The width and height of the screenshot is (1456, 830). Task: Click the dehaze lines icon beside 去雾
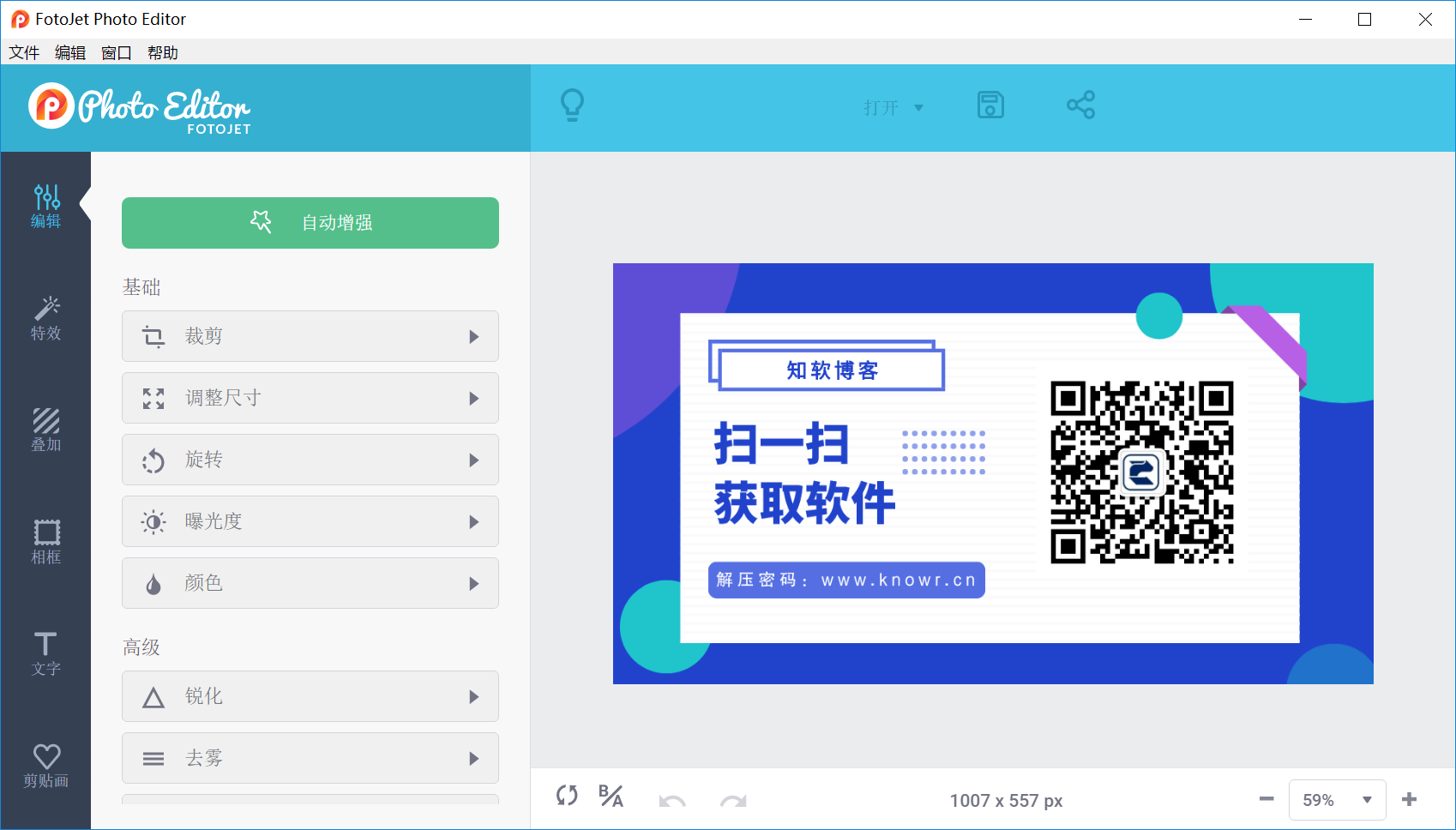pyautogui.click(x=153, y=759)
